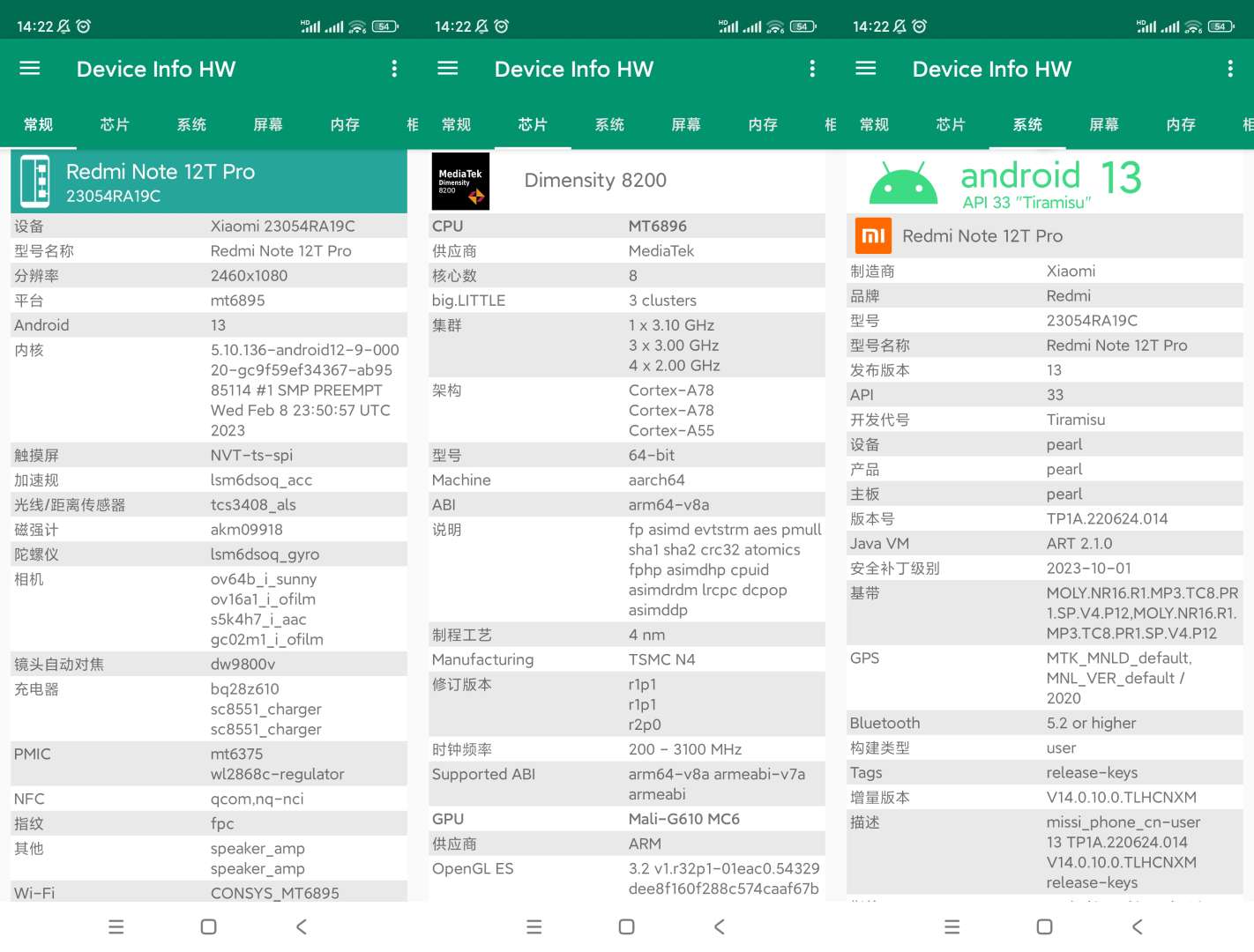Image resolution: width=1254 pixels, height=952 pixels.
Task: Select 芯片 tab in middle screen
Action: 533,124
